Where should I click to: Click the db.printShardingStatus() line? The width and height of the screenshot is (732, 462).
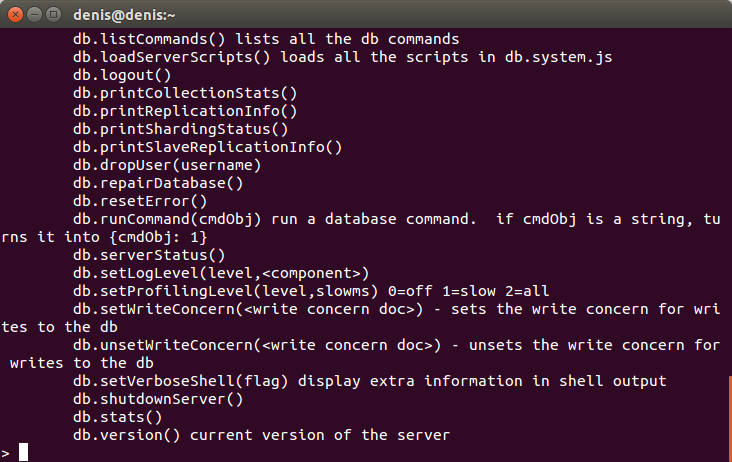pyautogui.click(x=180, y=129)
